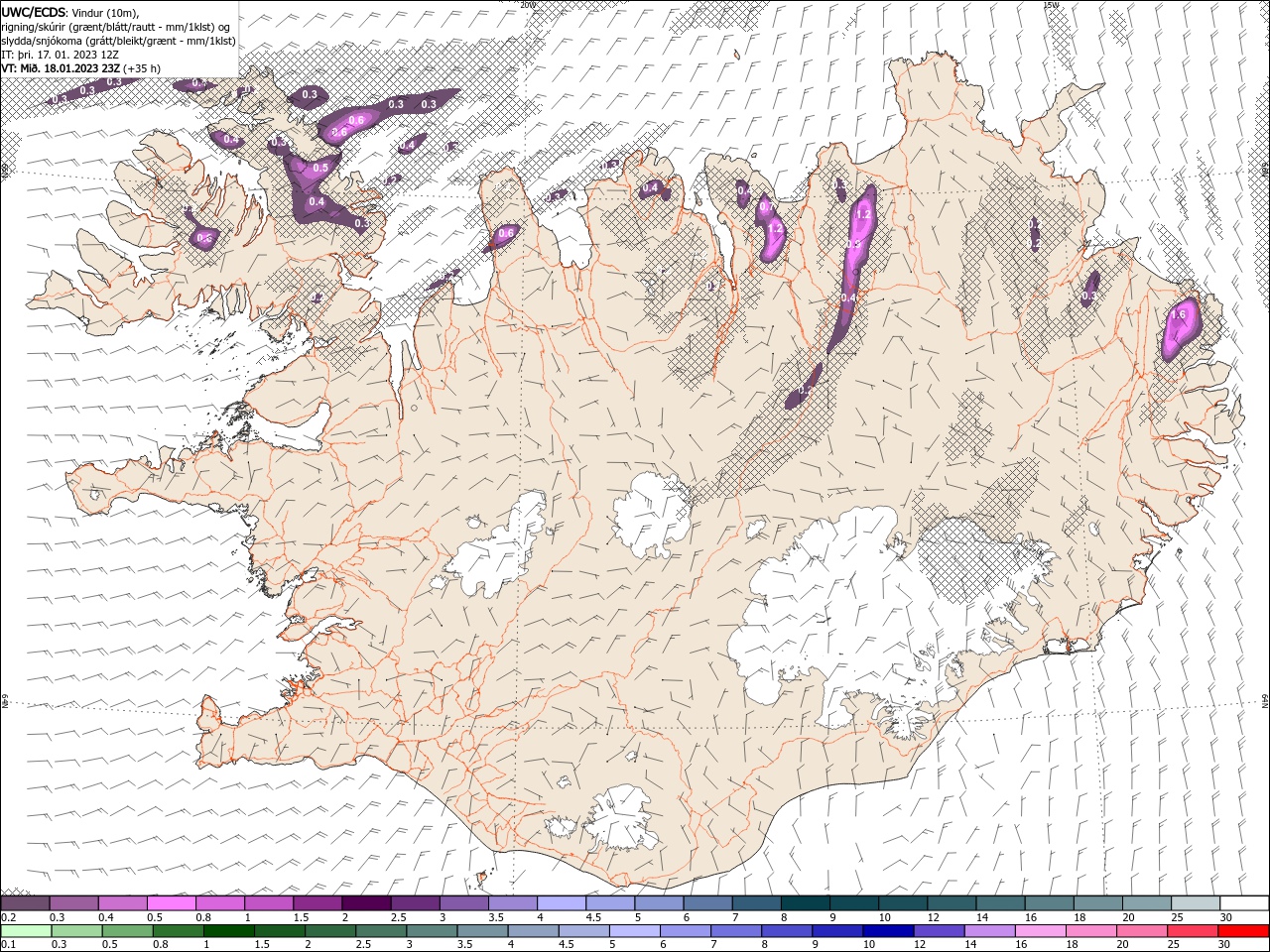Select the 'IT: þri. 17. 01. 2023 12Z' line
The height and width of the screenshot is (952, 1270).
tap(60, 55)
